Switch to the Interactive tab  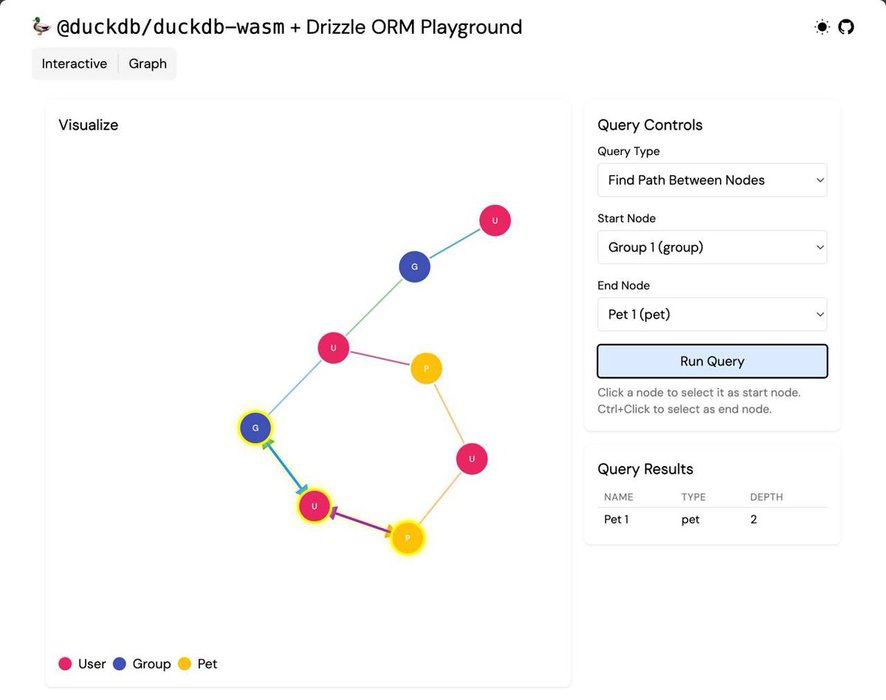click(74, 64)
